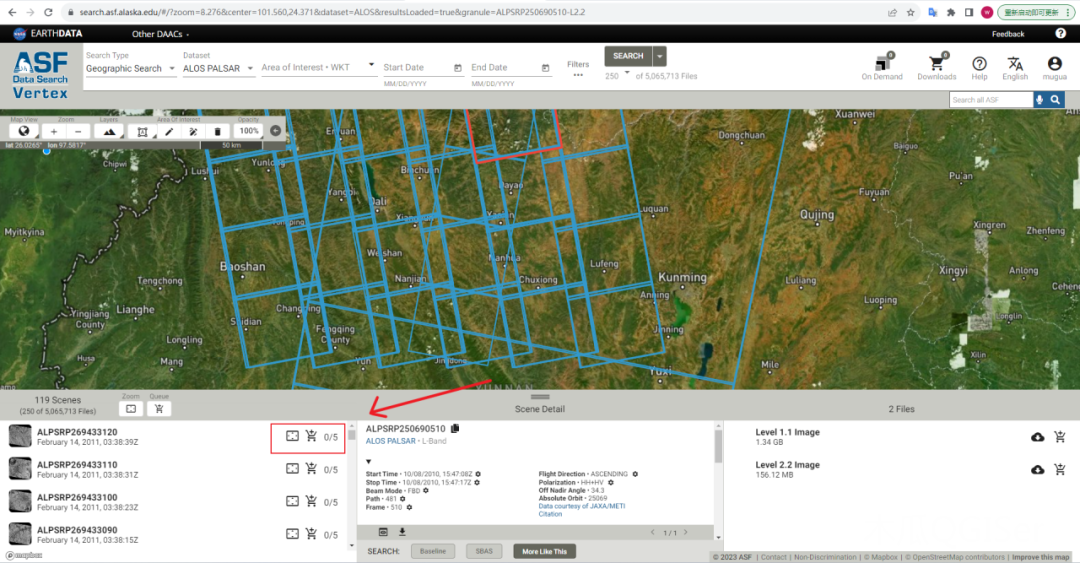Select the ALPSRP269433120 scene thumbnail
The image size is (1080, 563).
20,436
